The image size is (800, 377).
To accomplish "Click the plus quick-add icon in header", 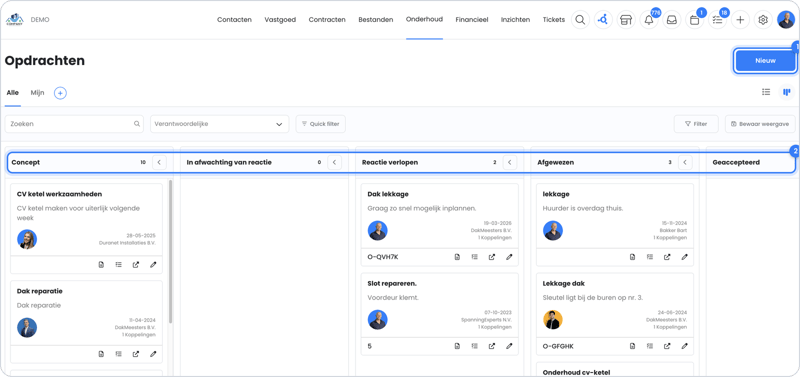I will (x=740, y=20).
